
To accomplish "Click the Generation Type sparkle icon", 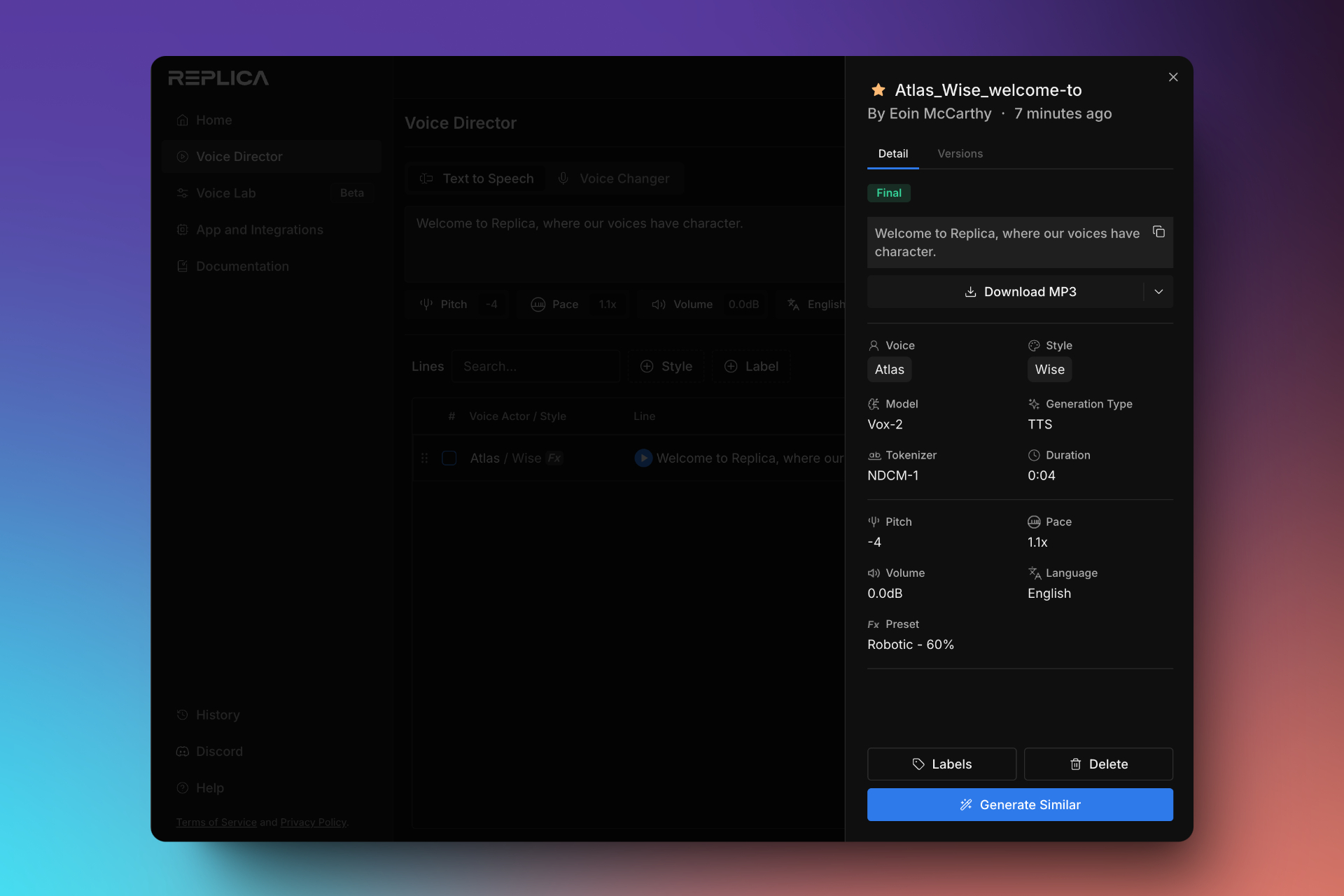I will click(x=1034, y=404).
